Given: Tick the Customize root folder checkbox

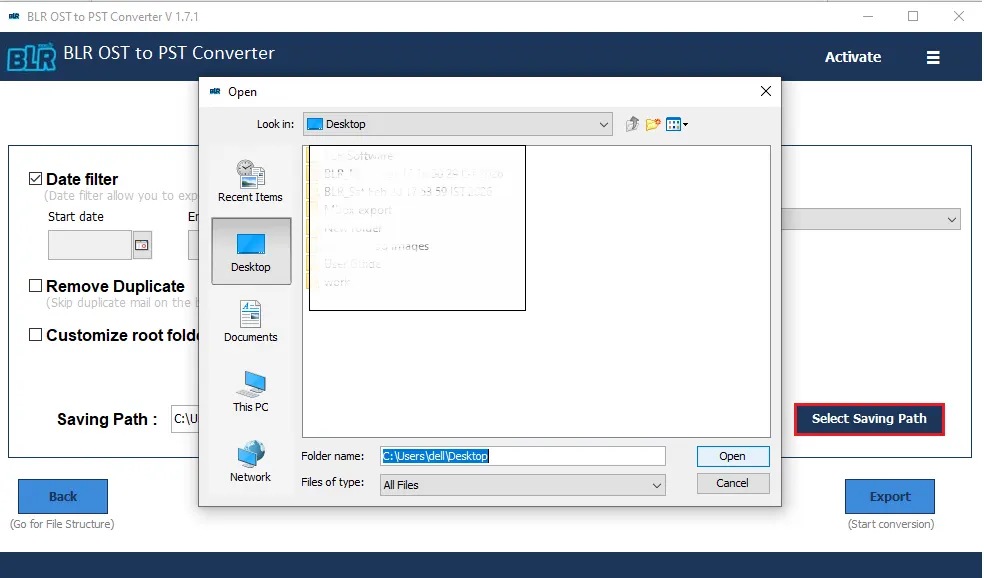Looking at the screenshot, I should coord(36,335).
